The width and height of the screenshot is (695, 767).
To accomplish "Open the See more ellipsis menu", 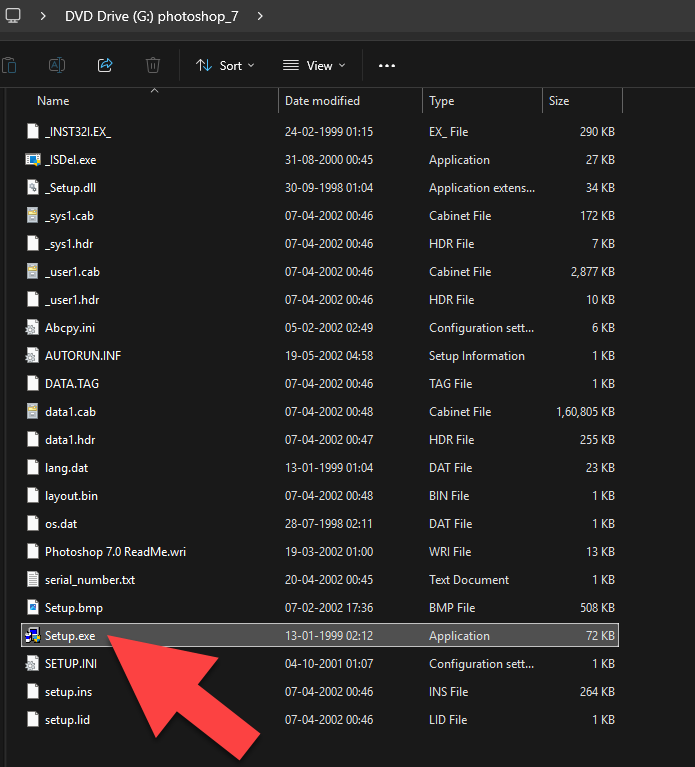I will tap(386, 66).
